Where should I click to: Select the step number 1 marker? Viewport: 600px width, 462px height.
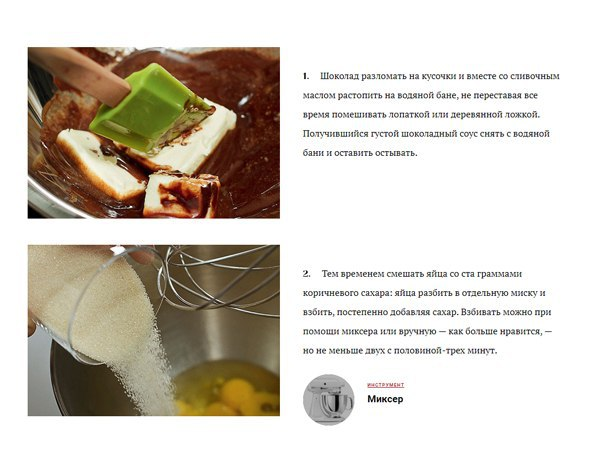coord(305,76)
